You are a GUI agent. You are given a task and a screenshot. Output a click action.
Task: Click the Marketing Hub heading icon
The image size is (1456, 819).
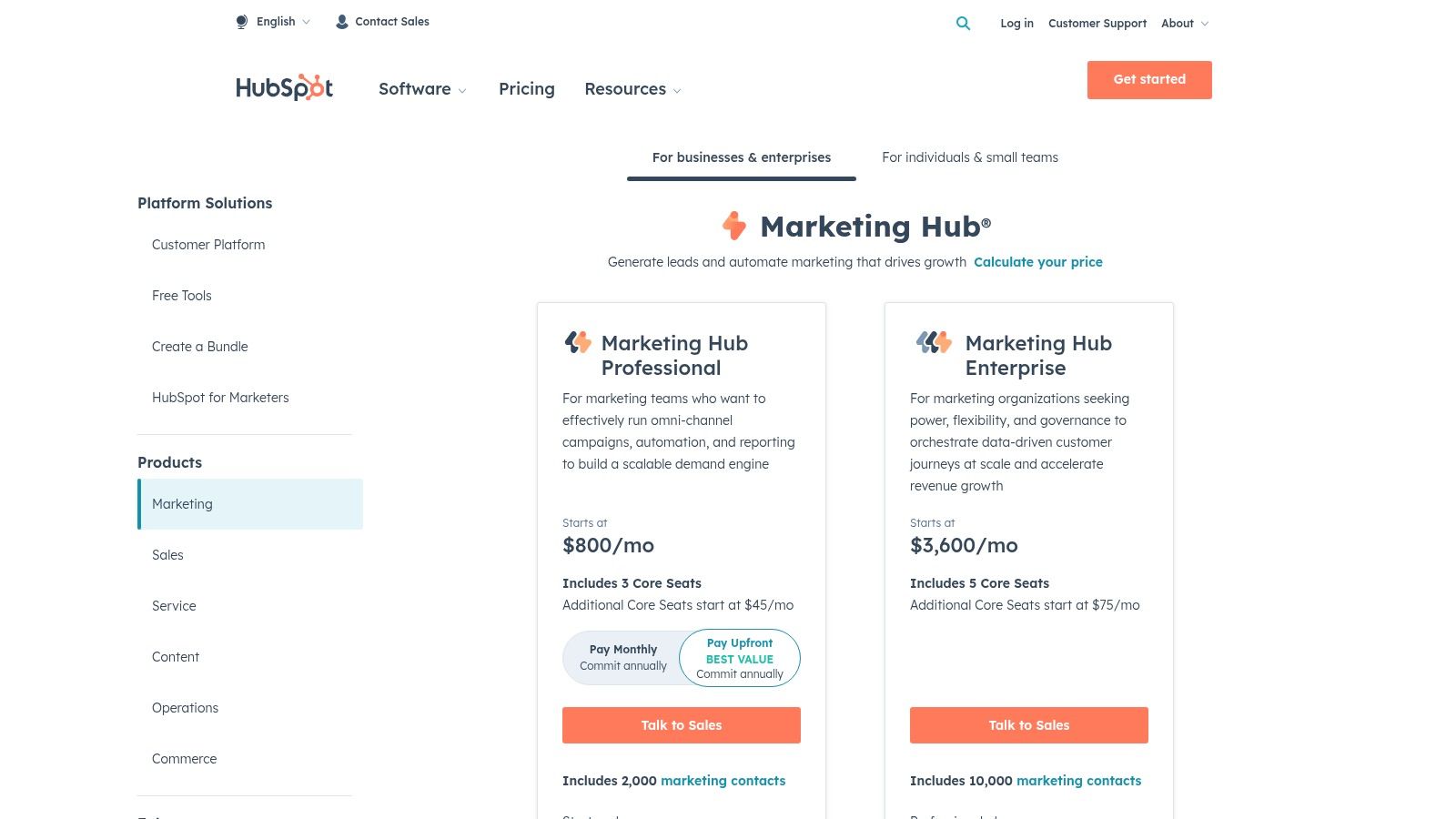pos(734,225)
